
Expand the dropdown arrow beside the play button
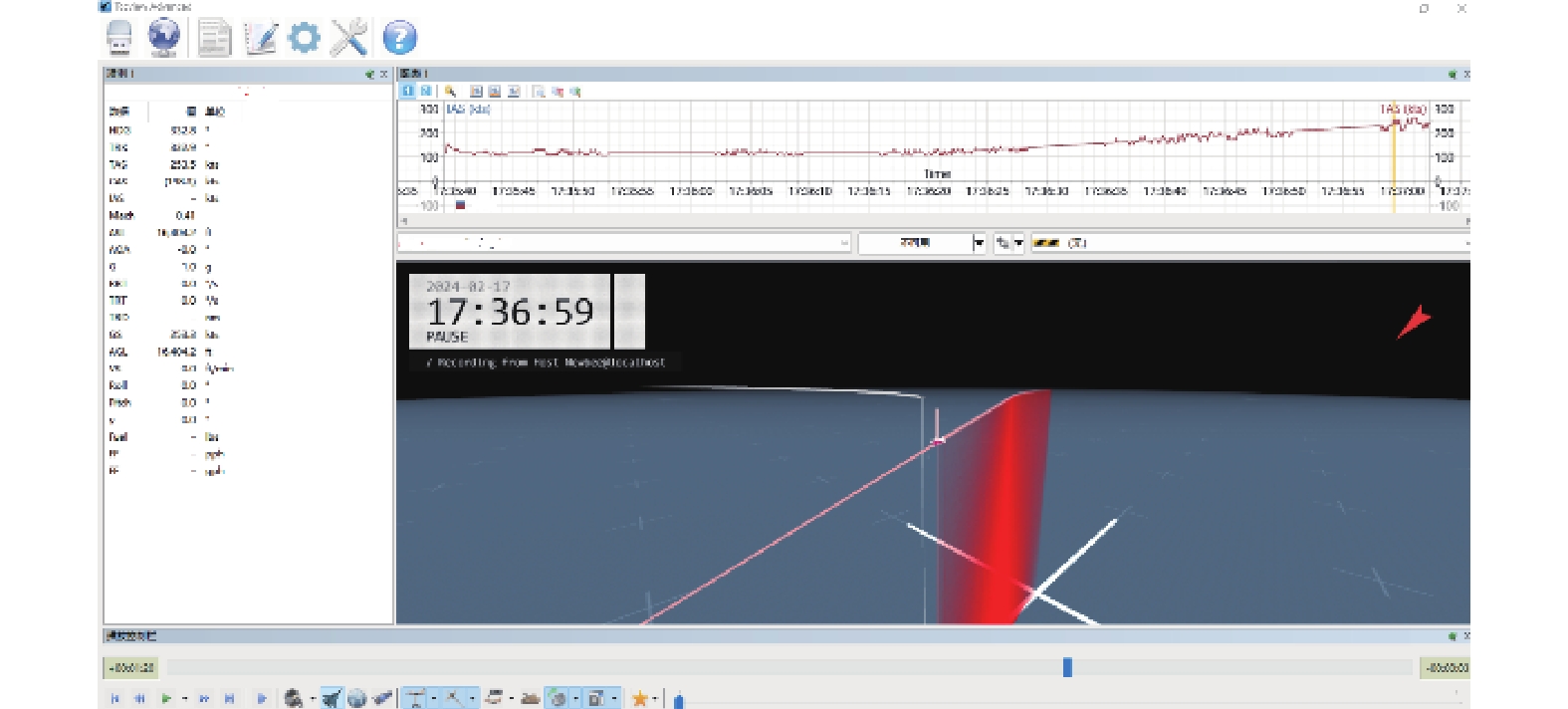click(x=184, y=699)
